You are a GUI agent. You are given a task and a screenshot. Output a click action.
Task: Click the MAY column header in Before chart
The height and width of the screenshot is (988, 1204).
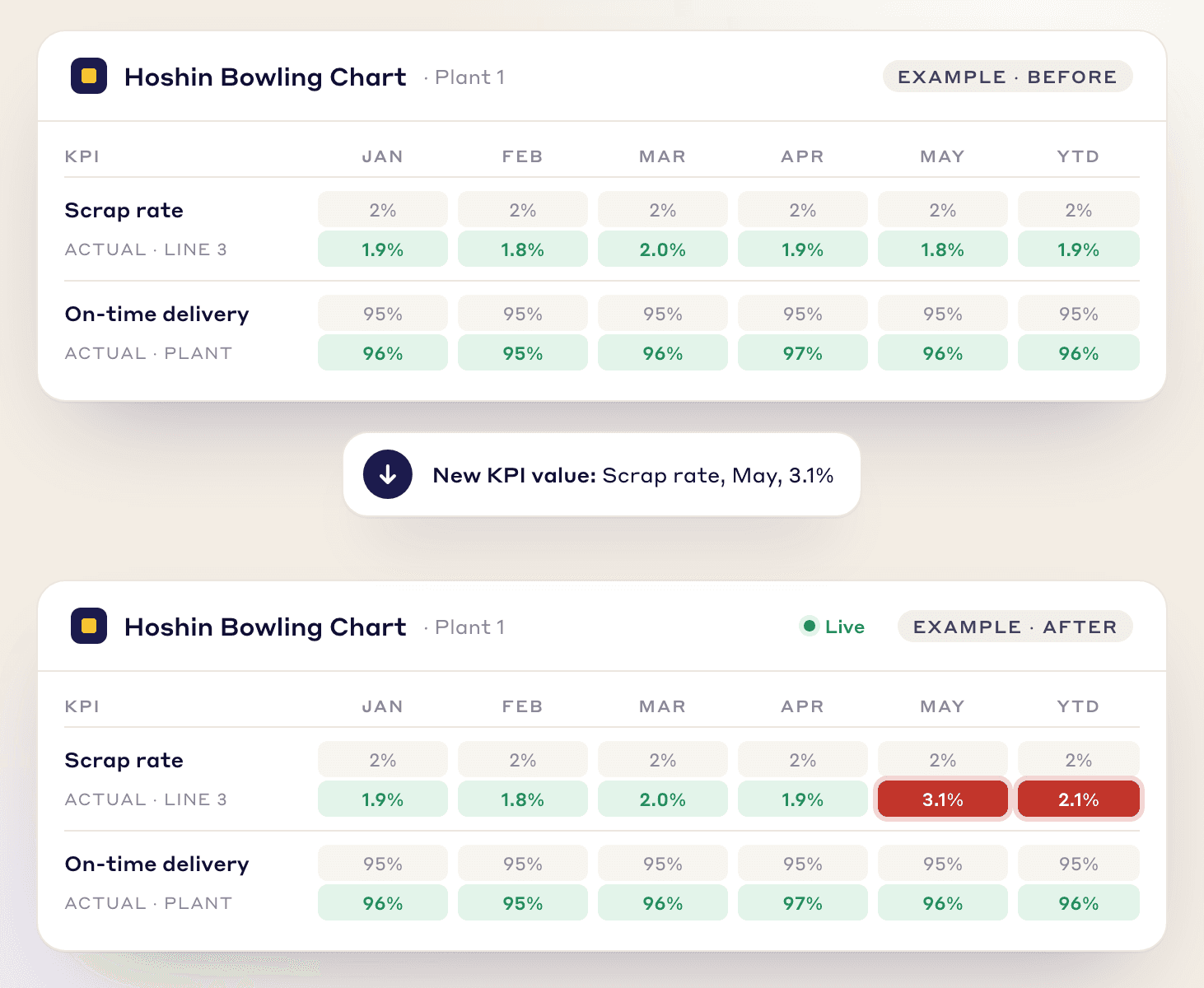[943, 156]
